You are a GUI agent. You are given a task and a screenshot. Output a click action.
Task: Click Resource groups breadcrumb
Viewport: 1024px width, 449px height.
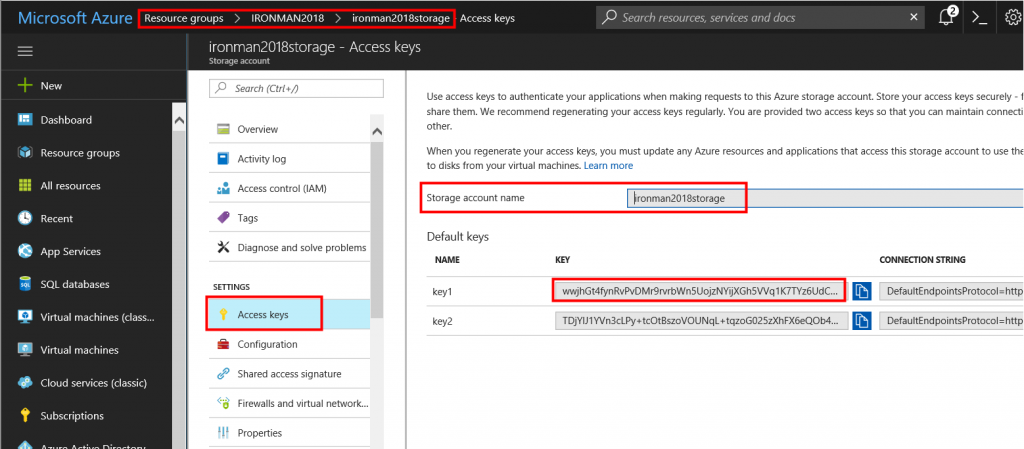184,18
